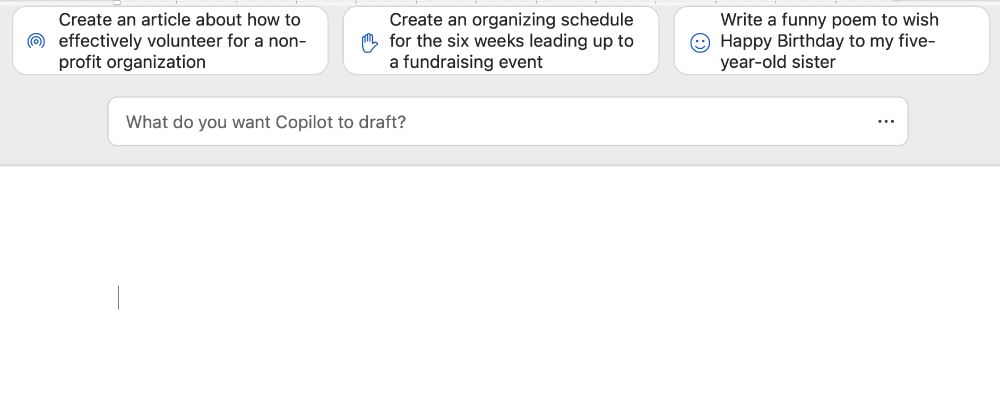Screen dimensions: 1000x404
Task: Pick the funny birthday poem suggestion card
Action: tap(832, 40)
